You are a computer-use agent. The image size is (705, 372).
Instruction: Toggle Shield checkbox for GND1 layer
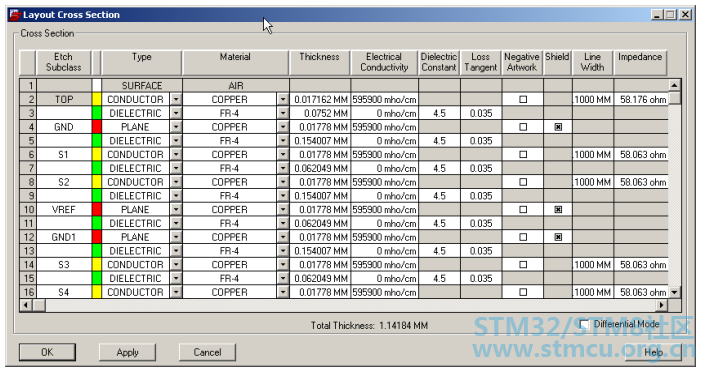pyautogui.click(x=558, y=237)
